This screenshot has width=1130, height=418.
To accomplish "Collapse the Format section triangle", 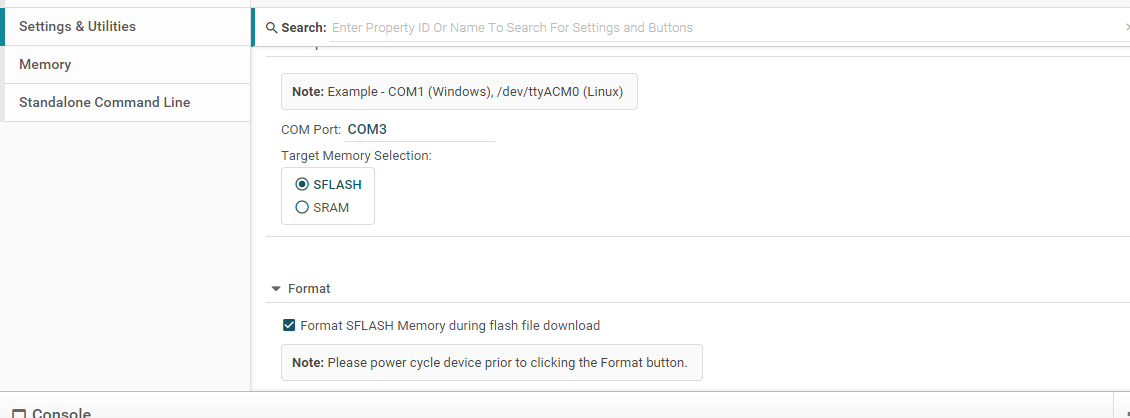I will [276, 289].
